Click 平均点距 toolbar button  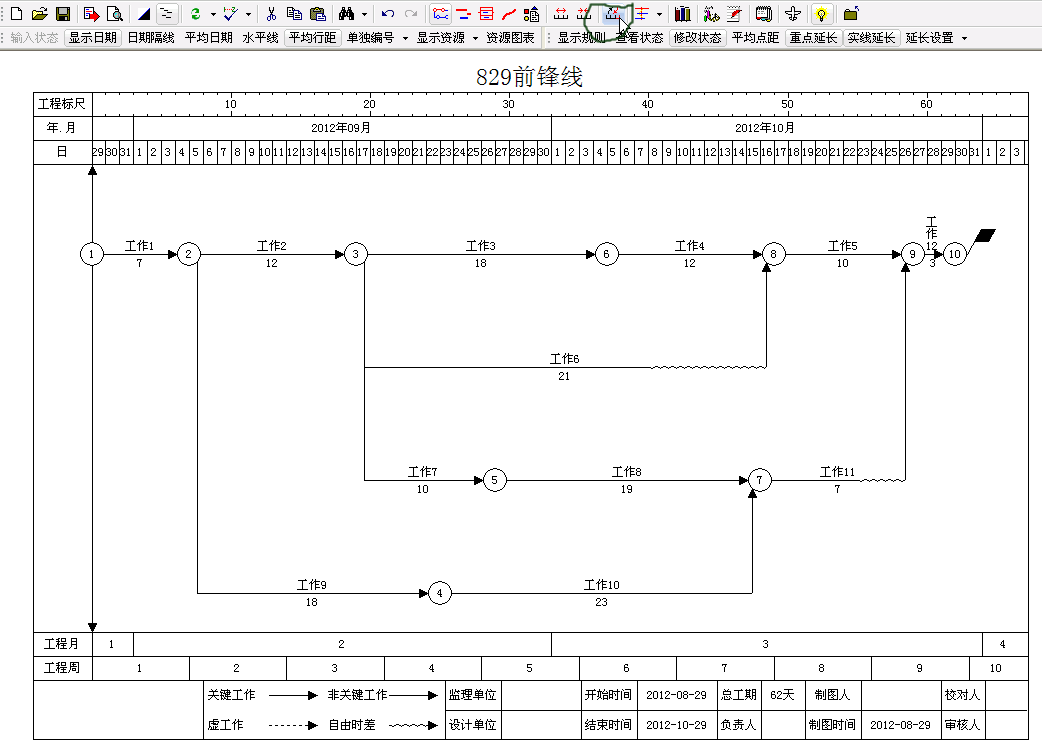[x=755, y=38]
